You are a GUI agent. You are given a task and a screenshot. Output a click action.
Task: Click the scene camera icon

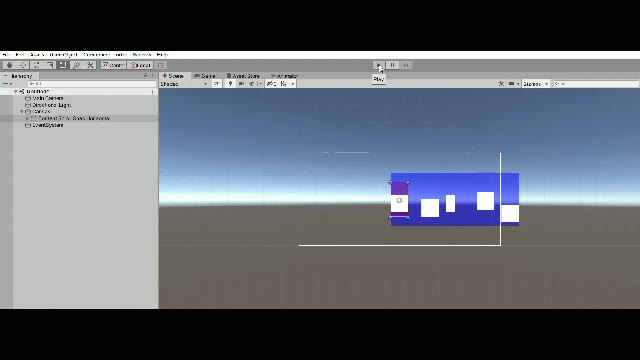tap(511, 84)
